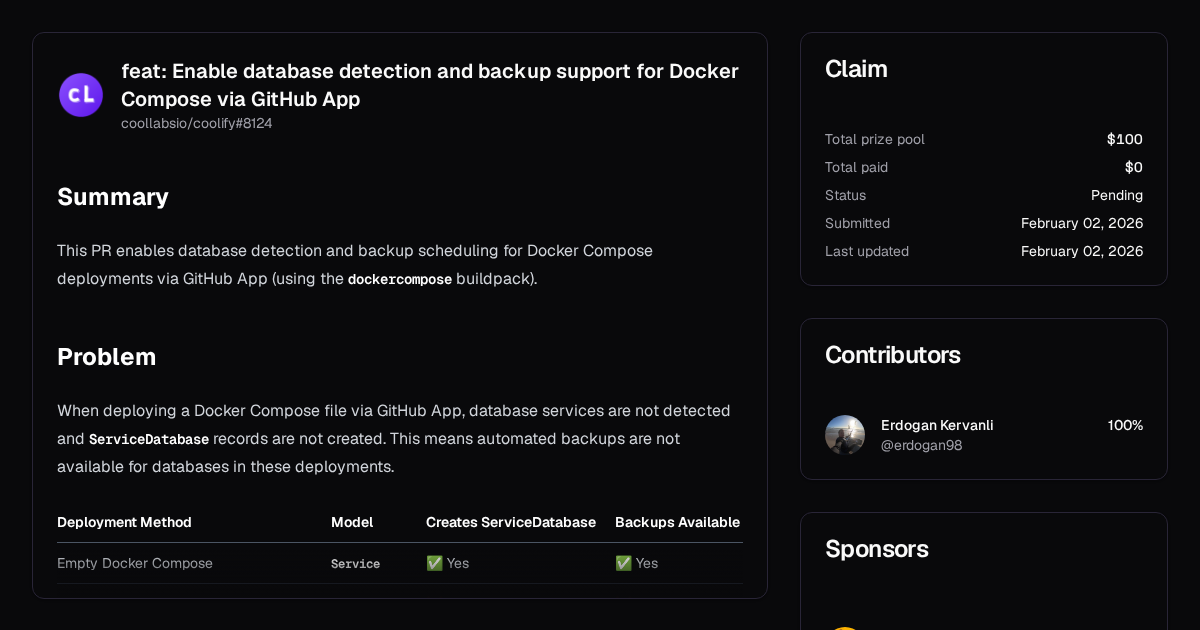
Task: Open the PR title about database detection
Action: (x=430, y=85)
